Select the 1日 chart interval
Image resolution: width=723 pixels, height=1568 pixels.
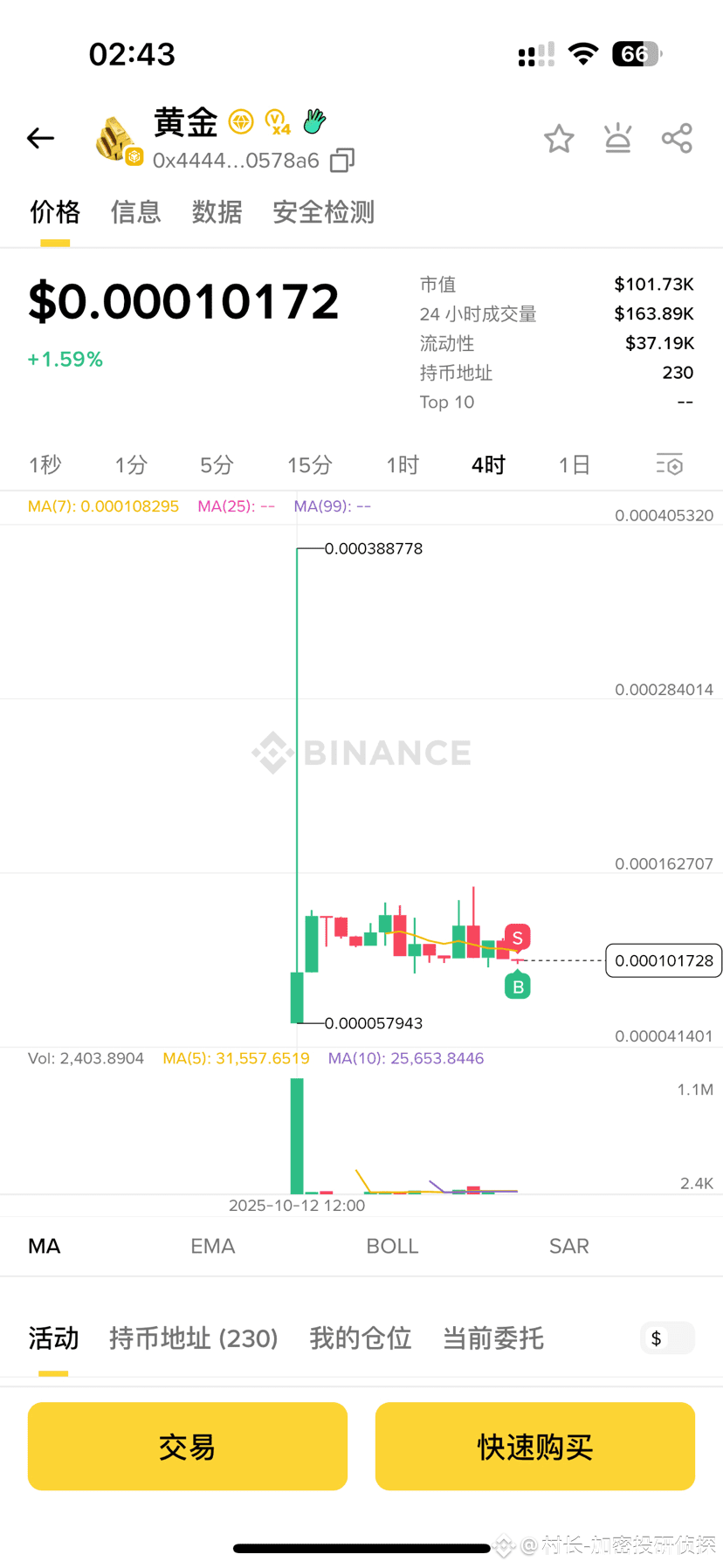click(x=574, y=465)
